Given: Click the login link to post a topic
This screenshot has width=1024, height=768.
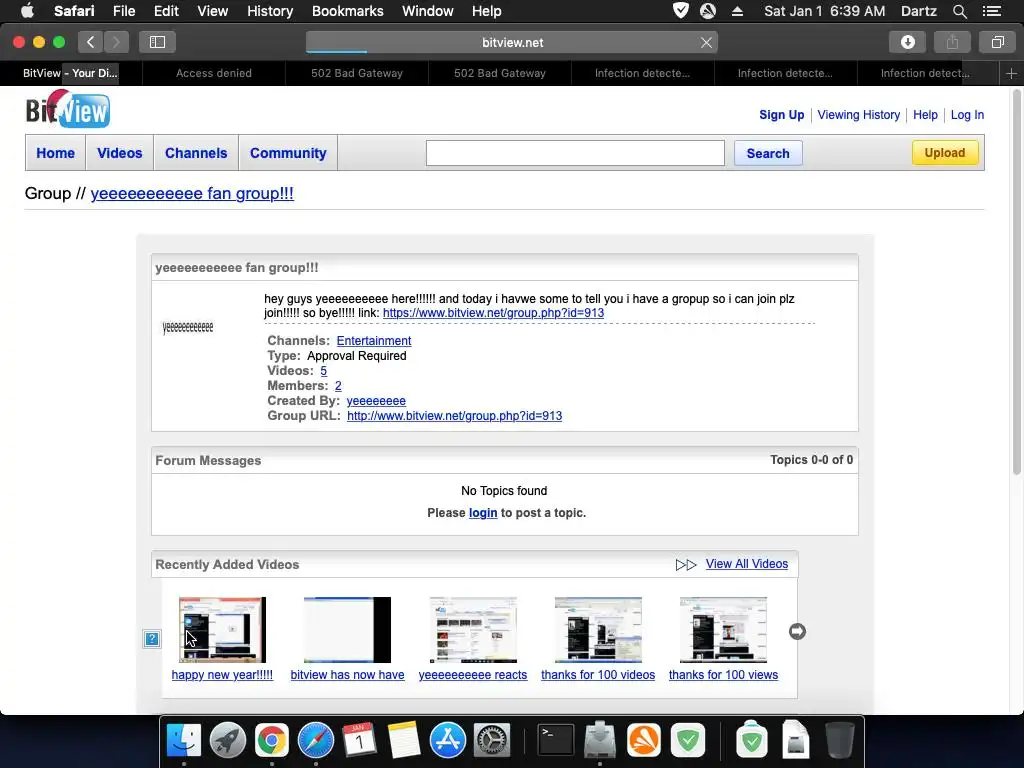Looking at the screenshot, I should [x=483, y=513].
